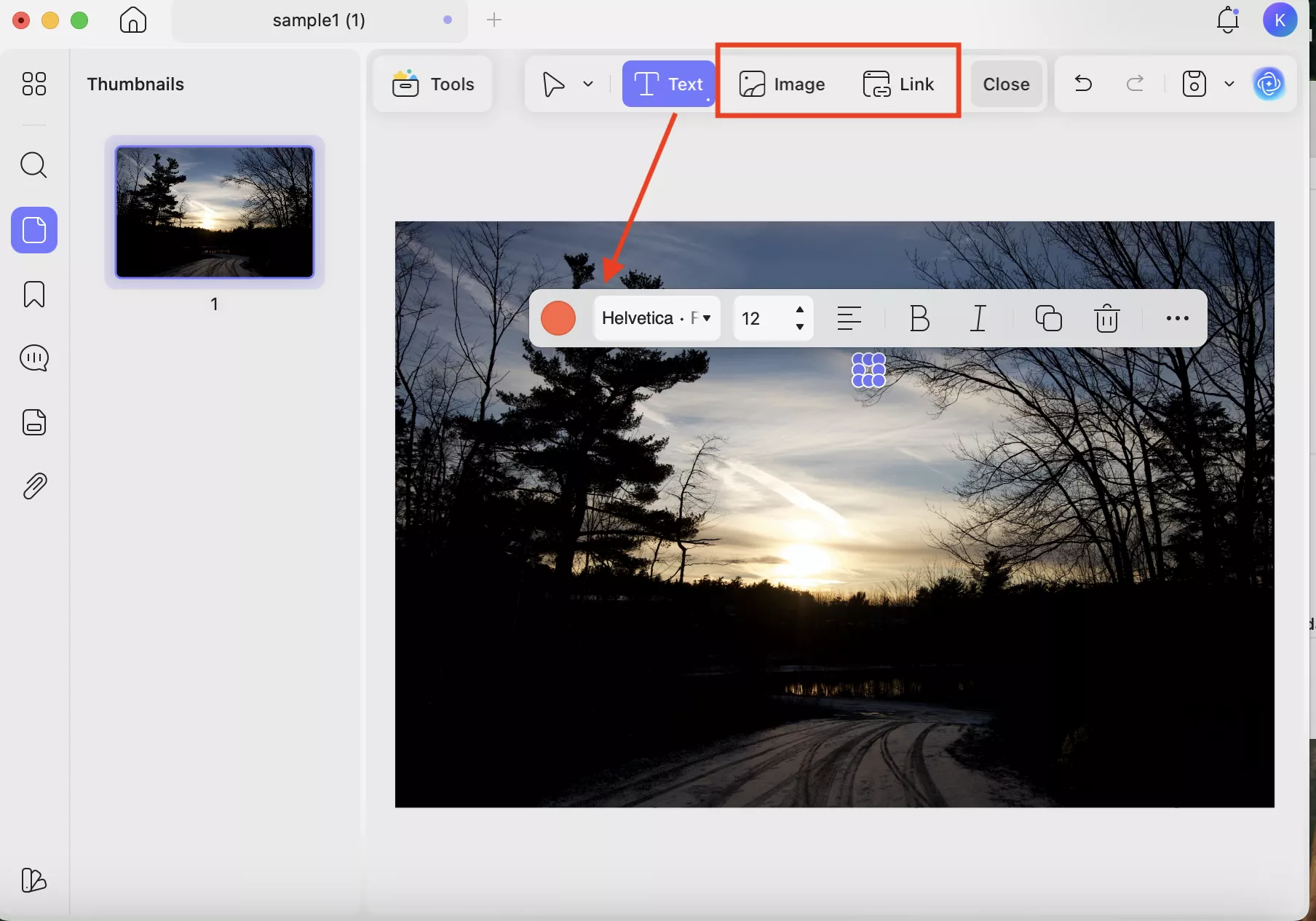Select the Image edit tool
Image resolution: width=1316 pixels, height=921 pixels.
[782, 84]
